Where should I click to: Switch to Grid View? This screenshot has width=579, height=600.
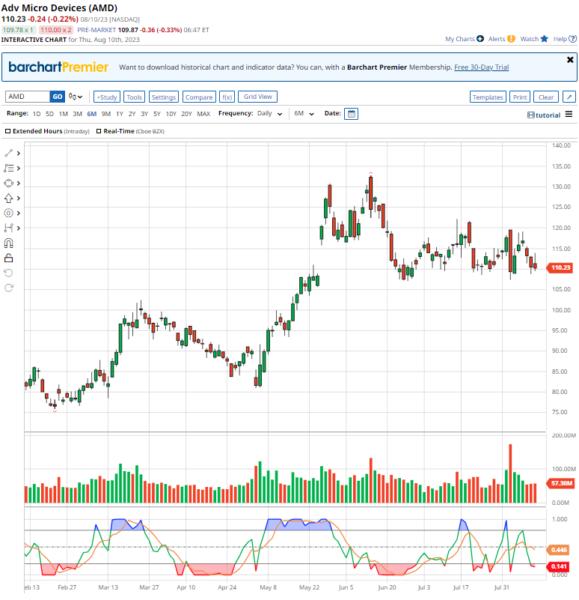[258, 97]
